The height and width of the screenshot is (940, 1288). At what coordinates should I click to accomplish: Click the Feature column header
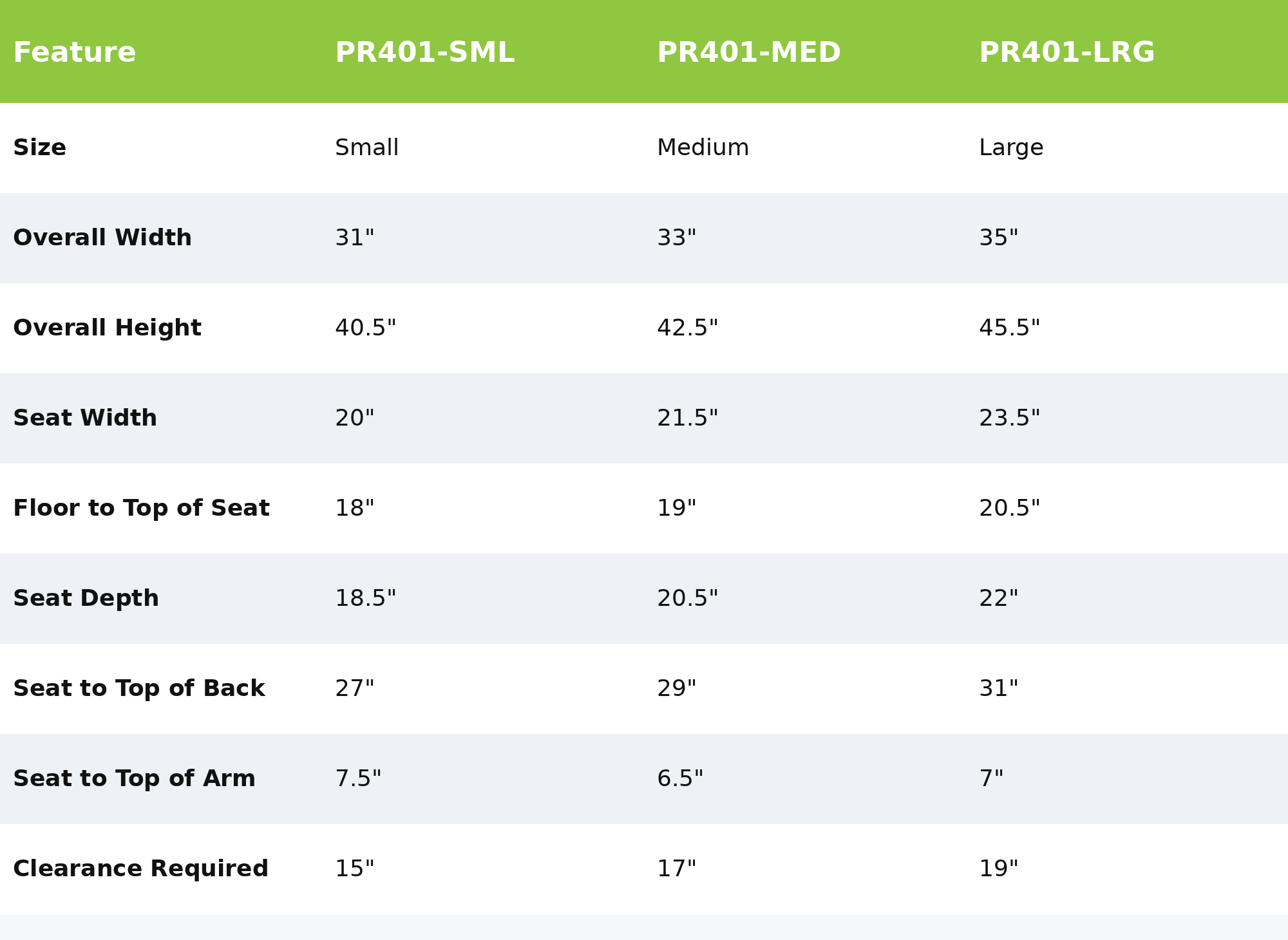click(75, 53)
